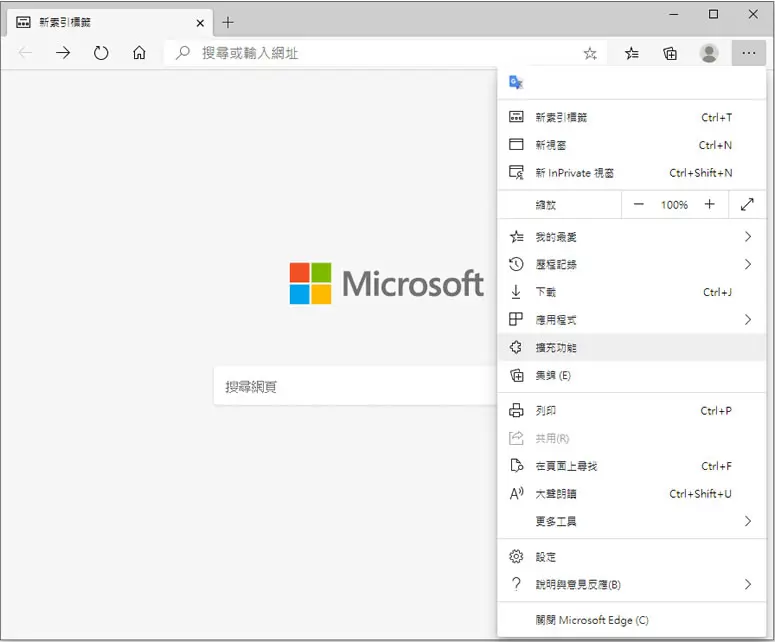Expand the 更多工具 submenu arrow
The width and height of the screenshot is (775, 642).
[x=748, y=521]
